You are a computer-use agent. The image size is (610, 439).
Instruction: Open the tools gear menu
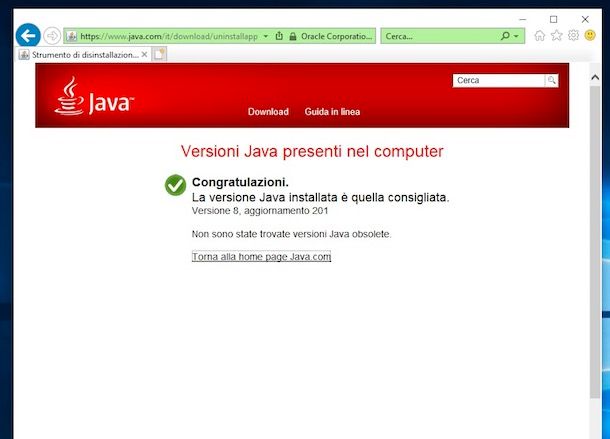(x=573, y=35)
